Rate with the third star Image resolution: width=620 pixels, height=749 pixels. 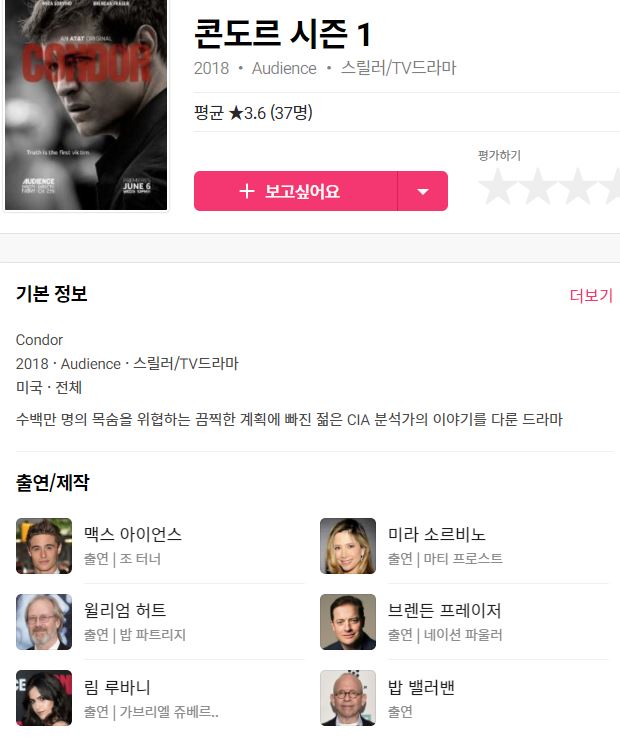(x=578, y=186)
